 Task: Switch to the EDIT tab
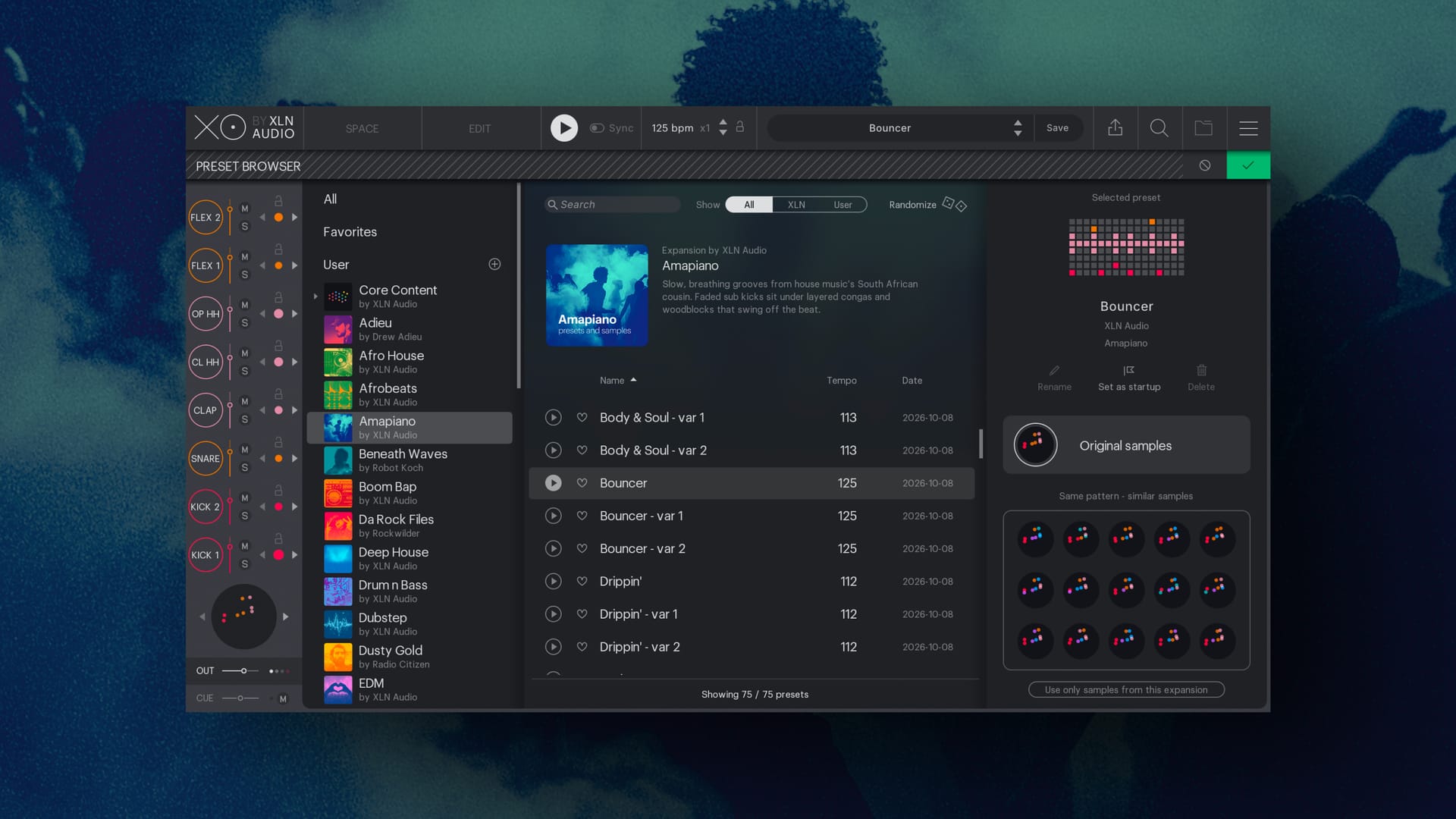tap(479, 128)
